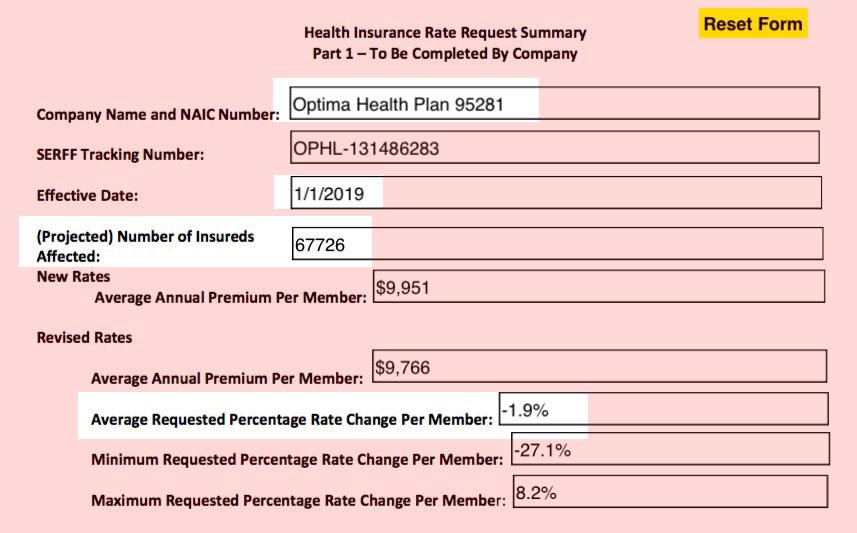Click the Number of Insureds Affected field

tap(557, 243)
